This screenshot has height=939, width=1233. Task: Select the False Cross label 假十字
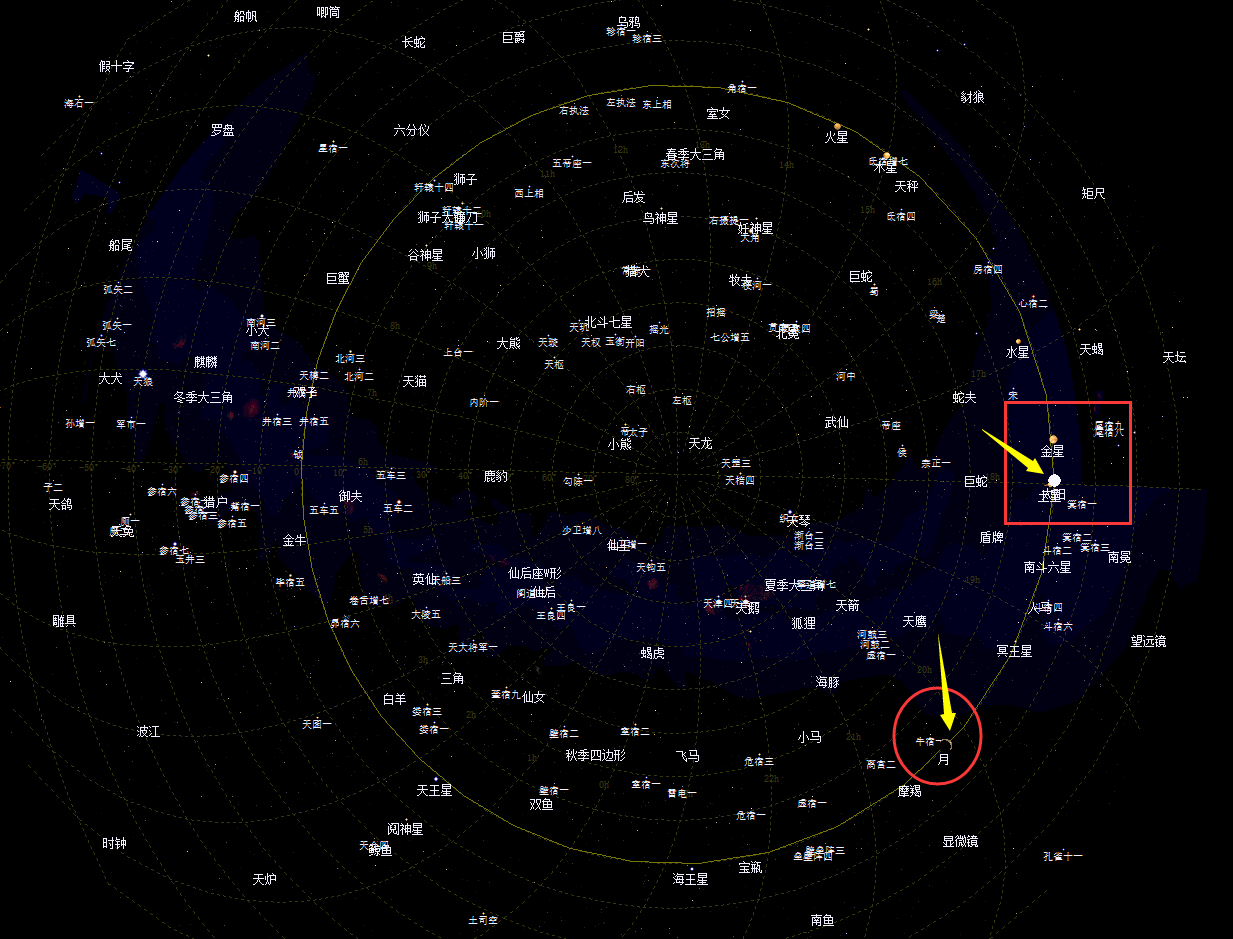pos(116,66)
